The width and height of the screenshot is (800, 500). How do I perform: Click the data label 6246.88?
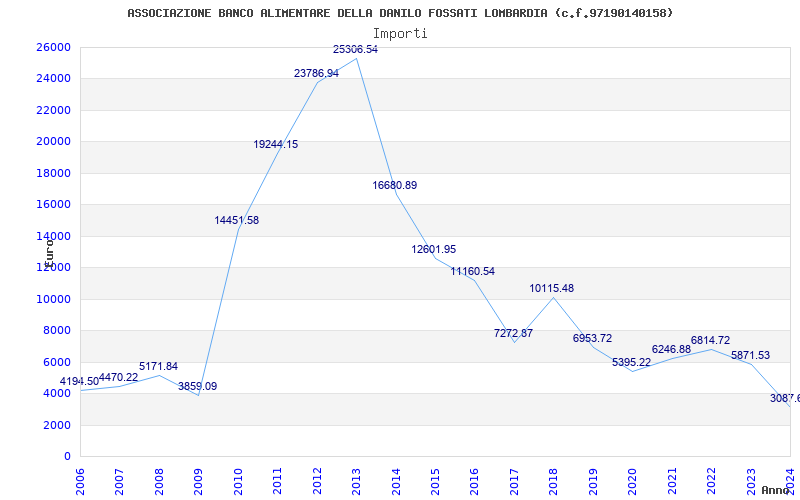pos(671,349)
